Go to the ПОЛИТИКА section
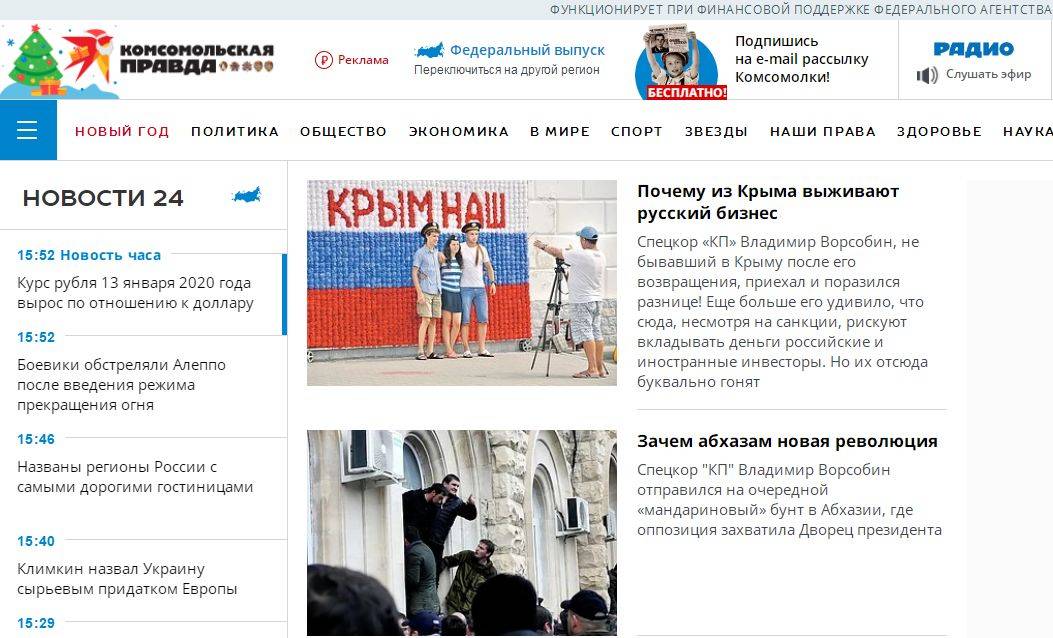Image resolution: width=1053 pixels, height=638 pixels. pyautogui.click(x=234, y=132)
